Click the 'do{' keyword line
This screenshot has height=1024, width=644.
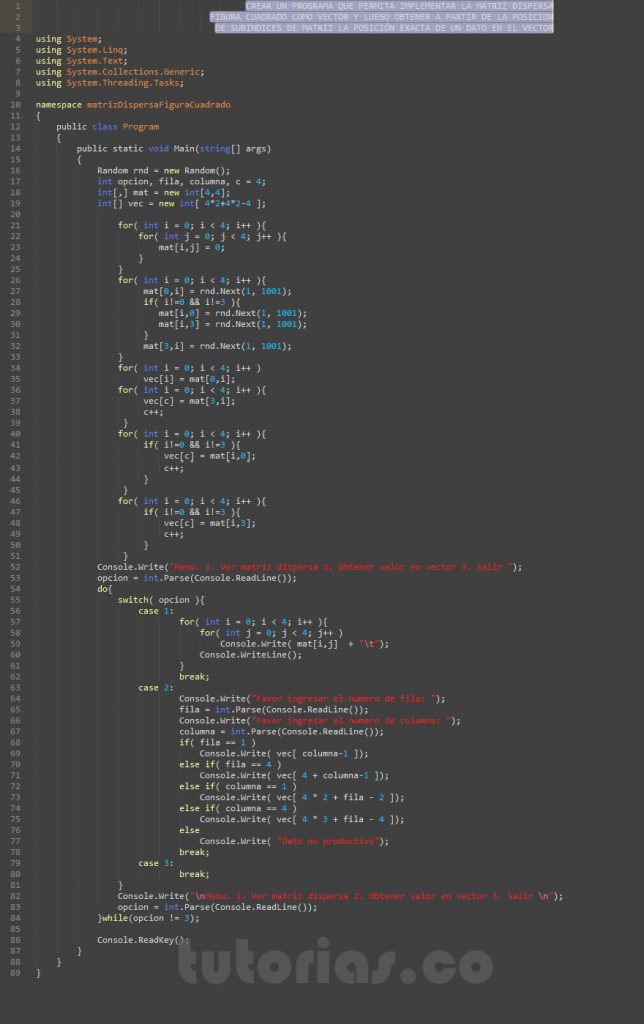[105, 589]
